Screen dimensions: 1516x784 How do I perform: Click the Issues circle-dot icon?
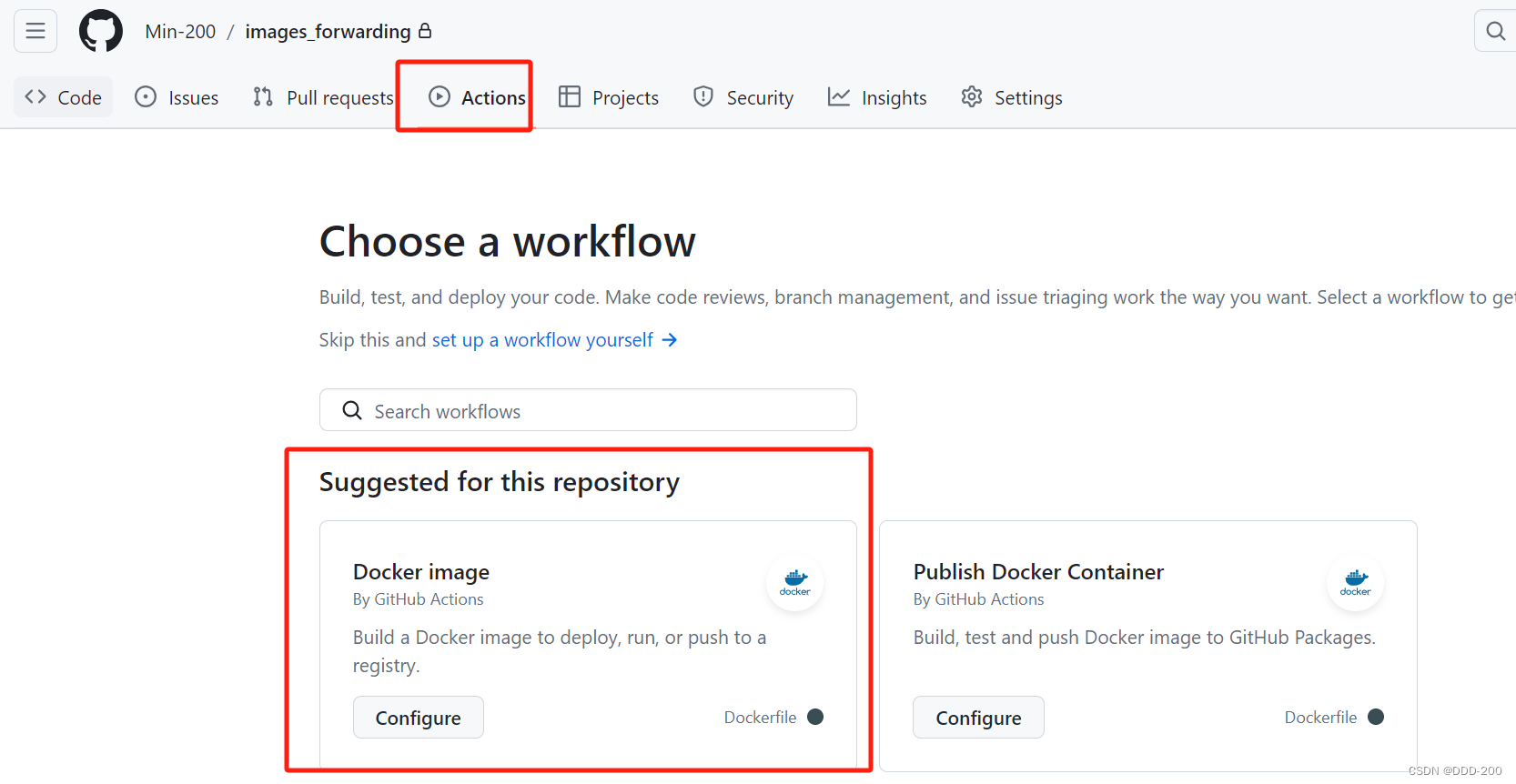tap(146, 96)
